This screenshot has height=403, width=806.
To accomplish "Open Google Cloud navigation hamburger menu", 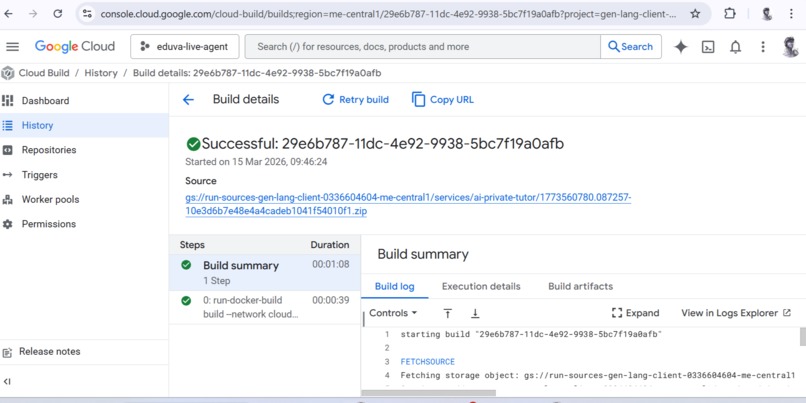I will [12, 47].
